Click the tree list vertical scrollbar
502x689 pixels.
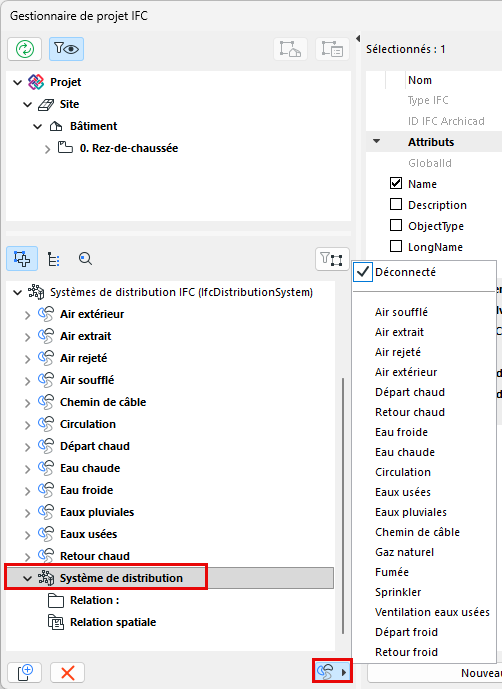[x=343, y=505]
